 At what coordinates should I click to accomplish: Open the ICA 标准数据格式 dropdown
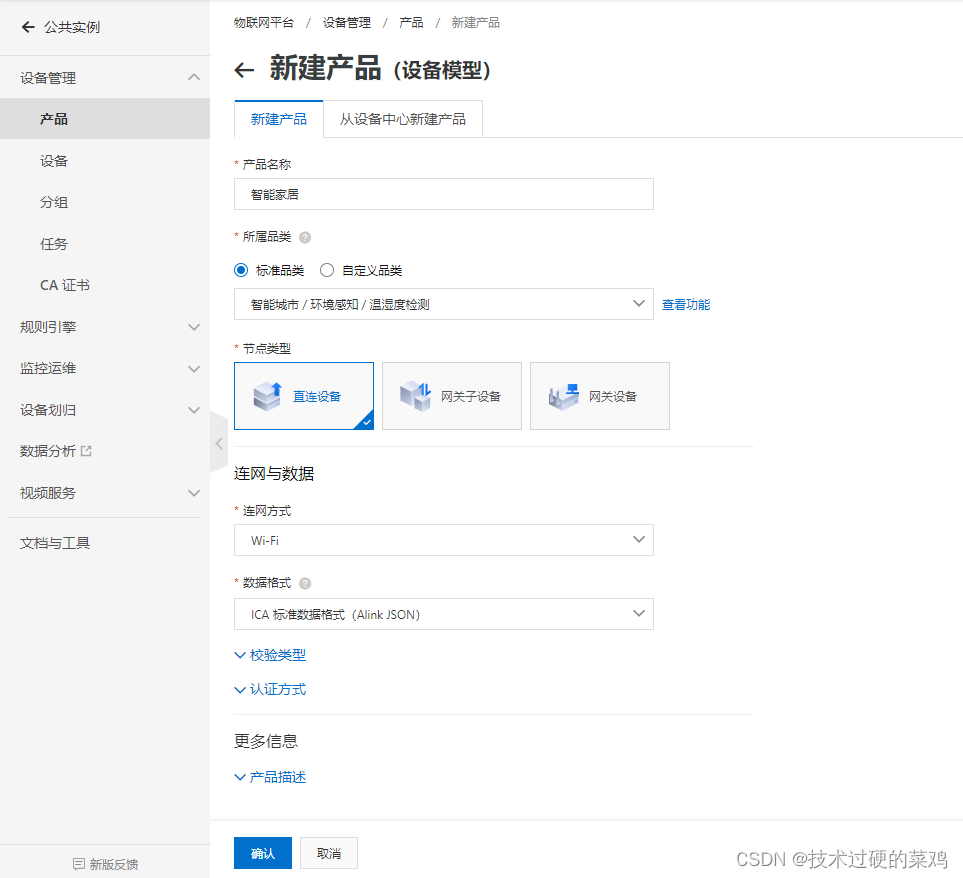(x=639, y=613)
